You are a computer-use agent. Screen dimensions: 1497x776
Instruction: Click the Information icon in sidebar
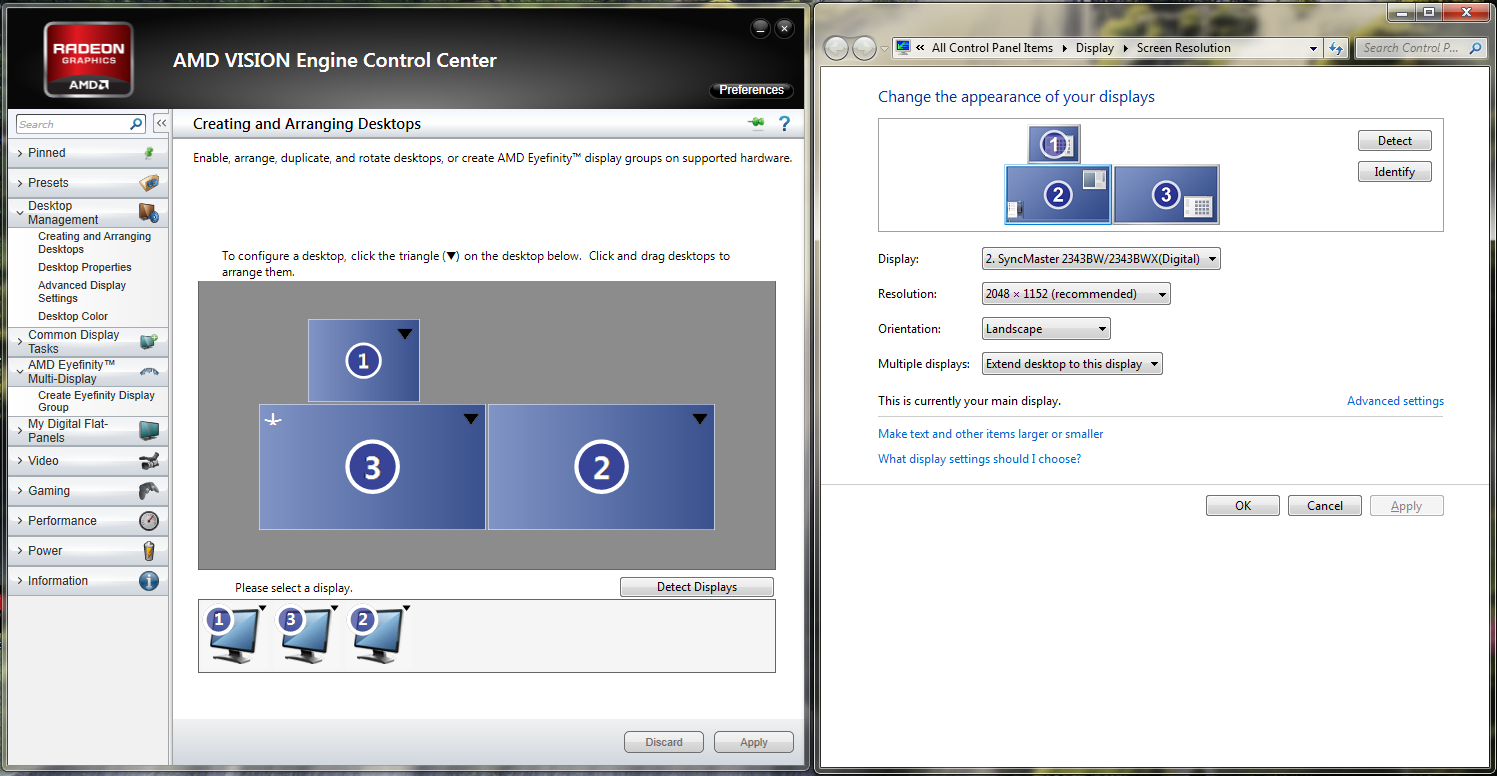coord(149,581)
